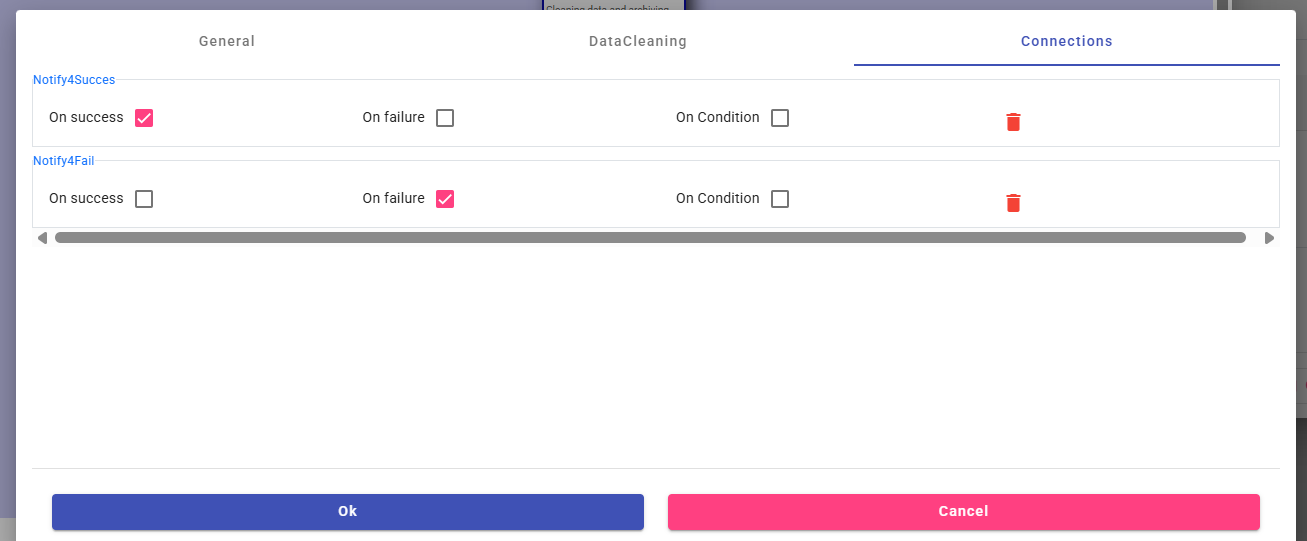This screenshot has height=541, width=1307.
Task: Toggle On Condition checkbox for Notify4Fail
Action: 780,199
